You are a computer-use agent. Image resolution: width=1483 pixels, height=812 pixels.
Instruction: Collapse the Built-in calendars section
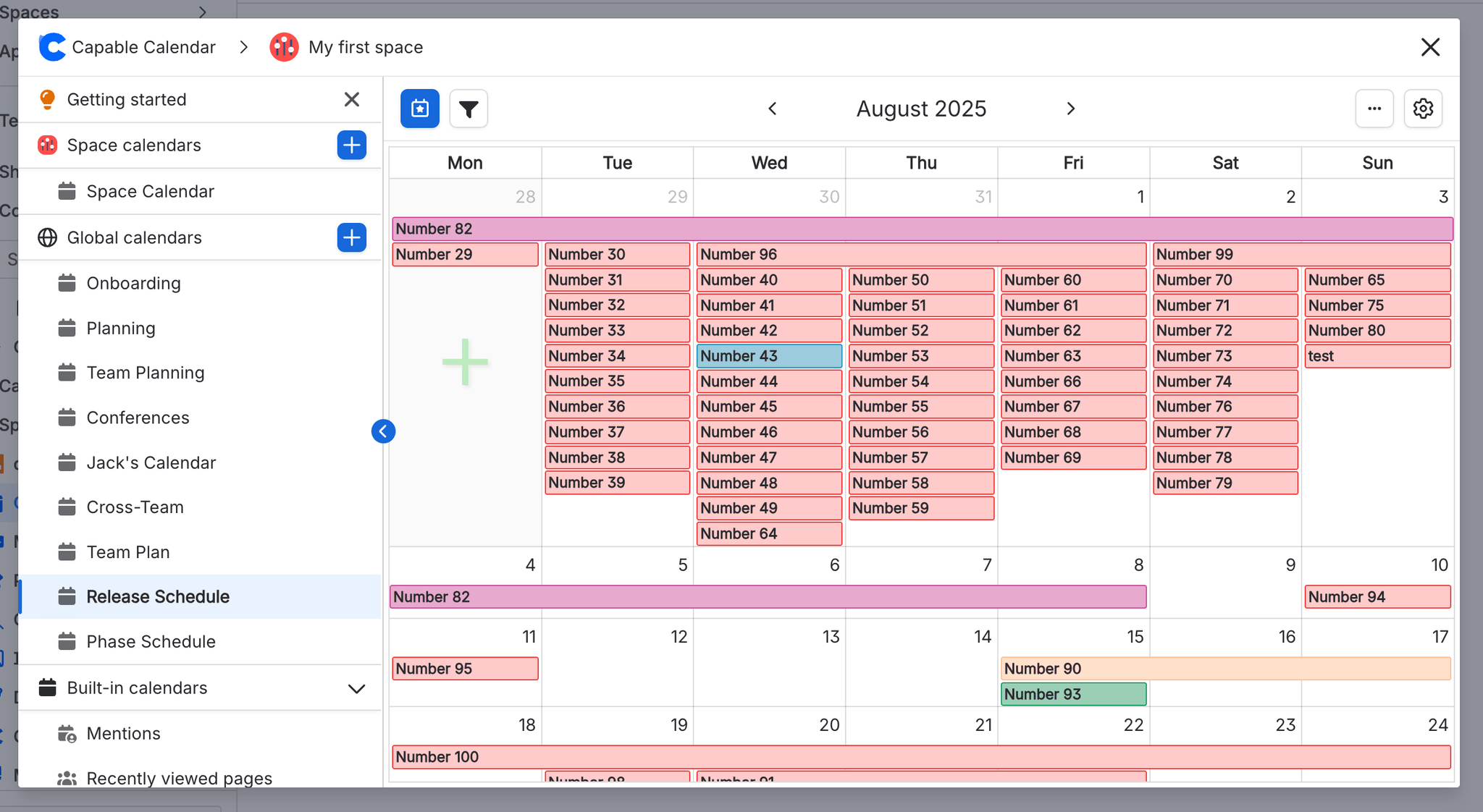tap(356, 688)
